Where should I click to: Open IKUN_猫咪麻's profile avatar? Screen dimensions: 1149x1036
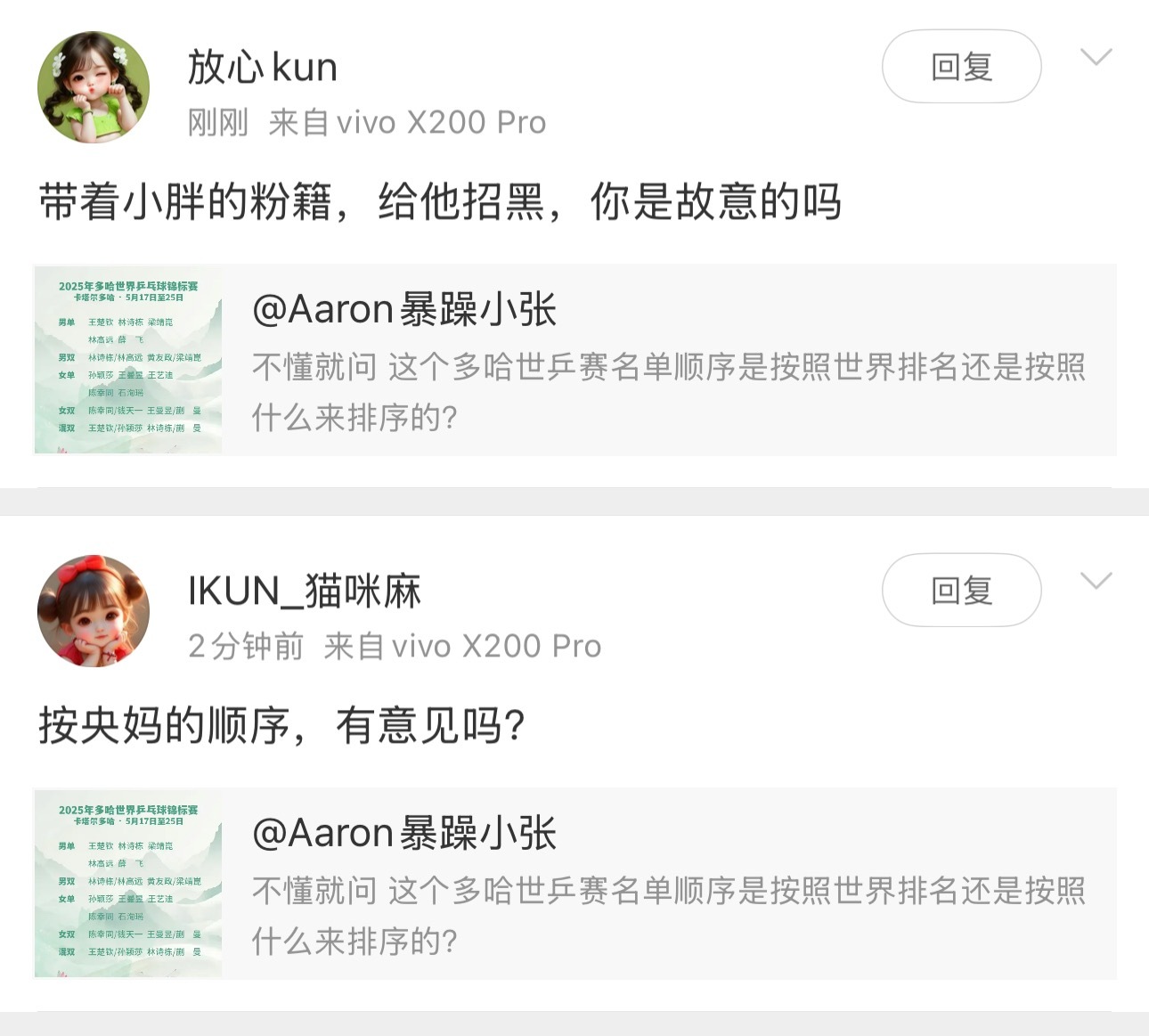pos(94,611)
